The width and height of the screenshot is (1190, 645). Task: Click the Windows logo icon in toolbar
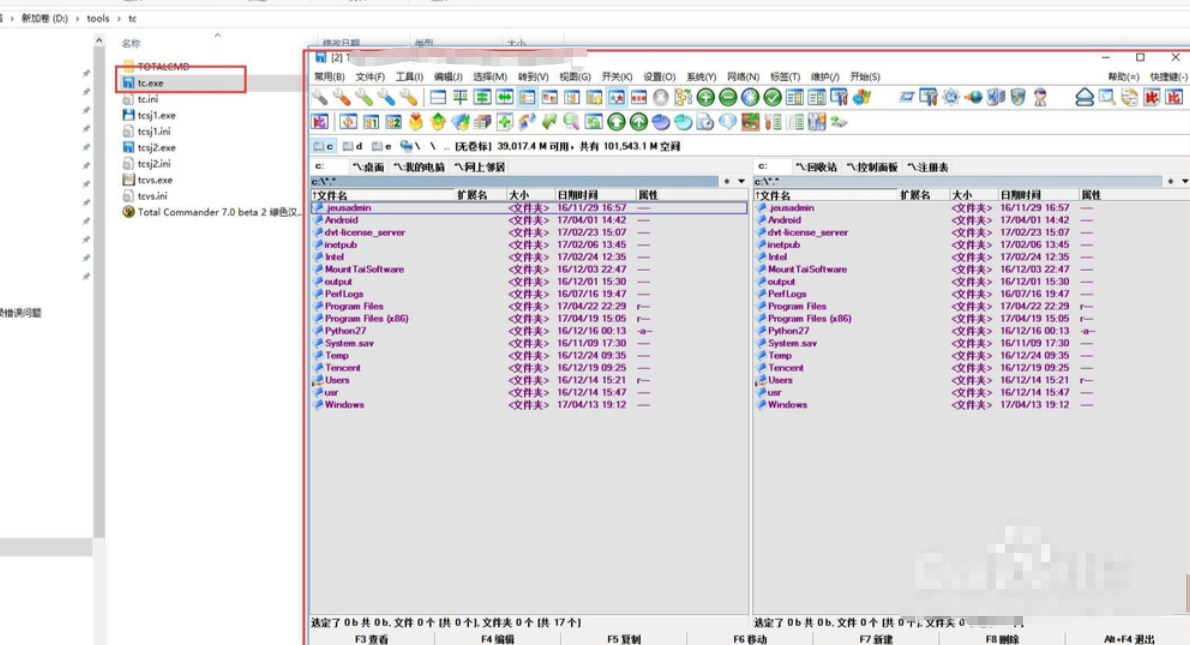click(x=863, y=97)
